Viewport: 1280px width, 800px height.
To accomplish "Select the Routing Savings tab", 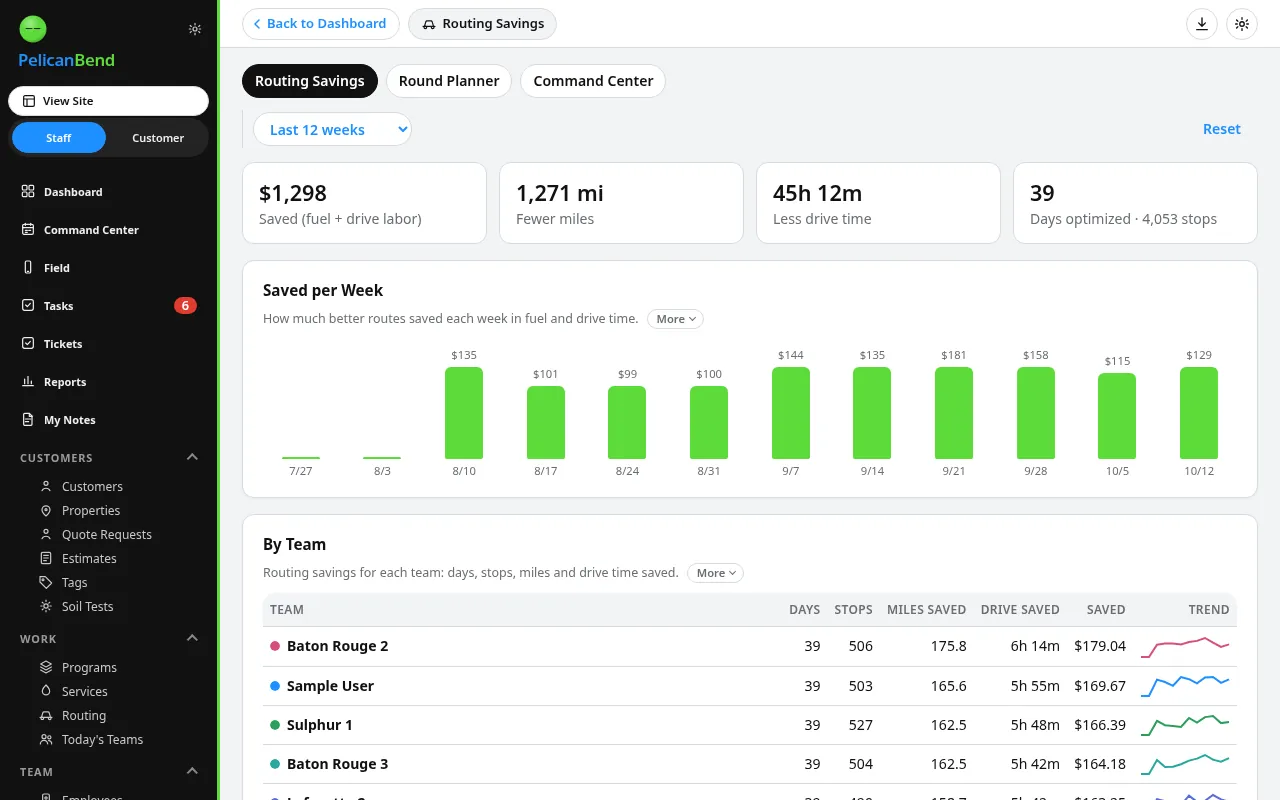I will pyautogui.click(x=310, y=81).
